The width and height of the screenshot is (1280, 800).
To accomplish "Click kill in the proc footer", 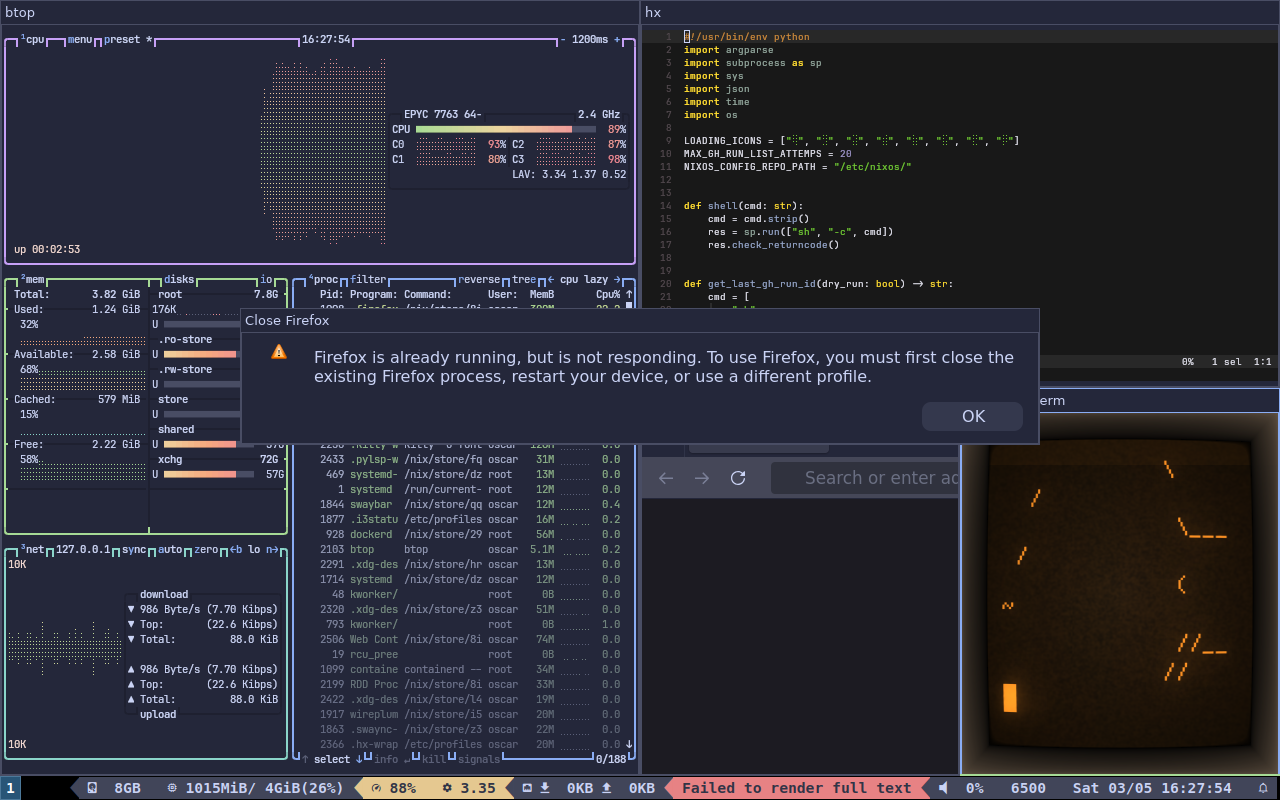I will tap(434, 760).
